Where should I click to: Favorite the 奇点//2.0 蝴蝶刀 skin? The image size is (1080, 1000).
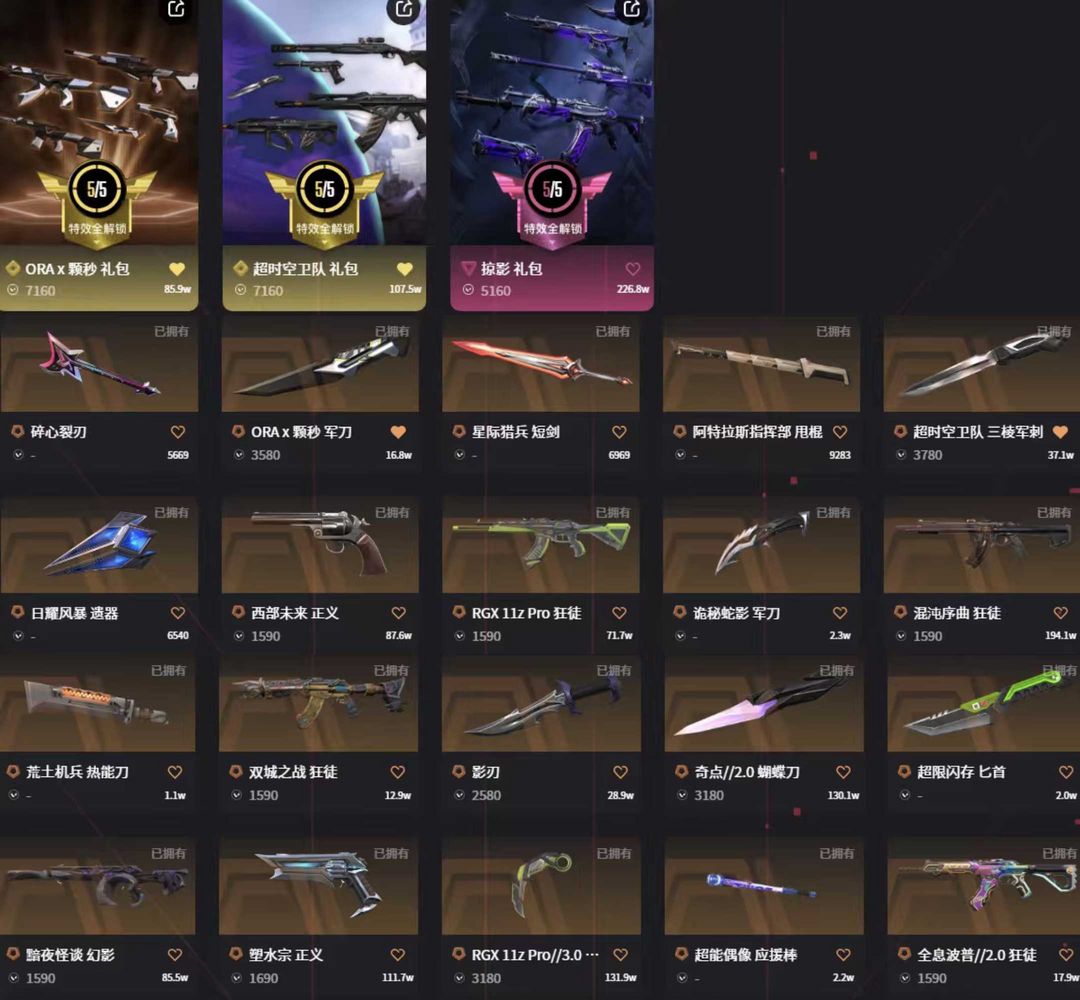coord(843,772)
